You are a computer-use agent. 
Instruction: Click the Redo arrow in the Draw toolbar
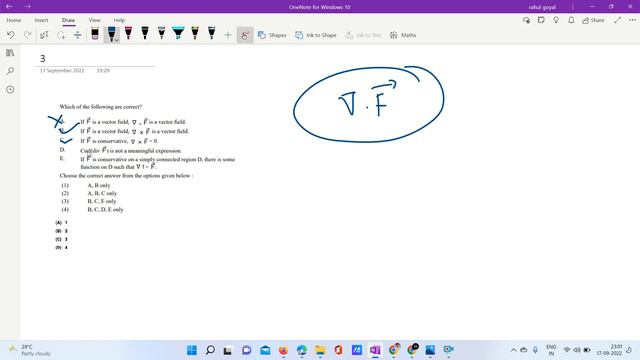[x=27, y=35]
